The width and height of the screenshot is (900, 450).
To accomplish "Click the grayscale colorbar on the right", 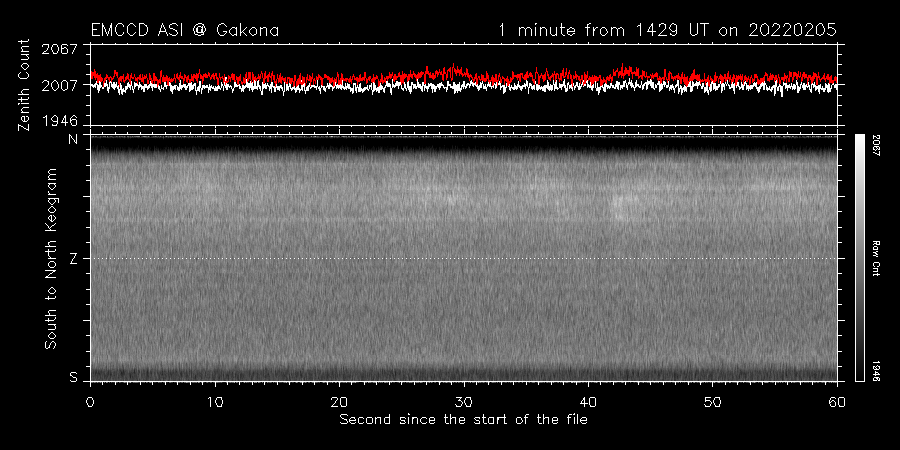I will point(859,258).
